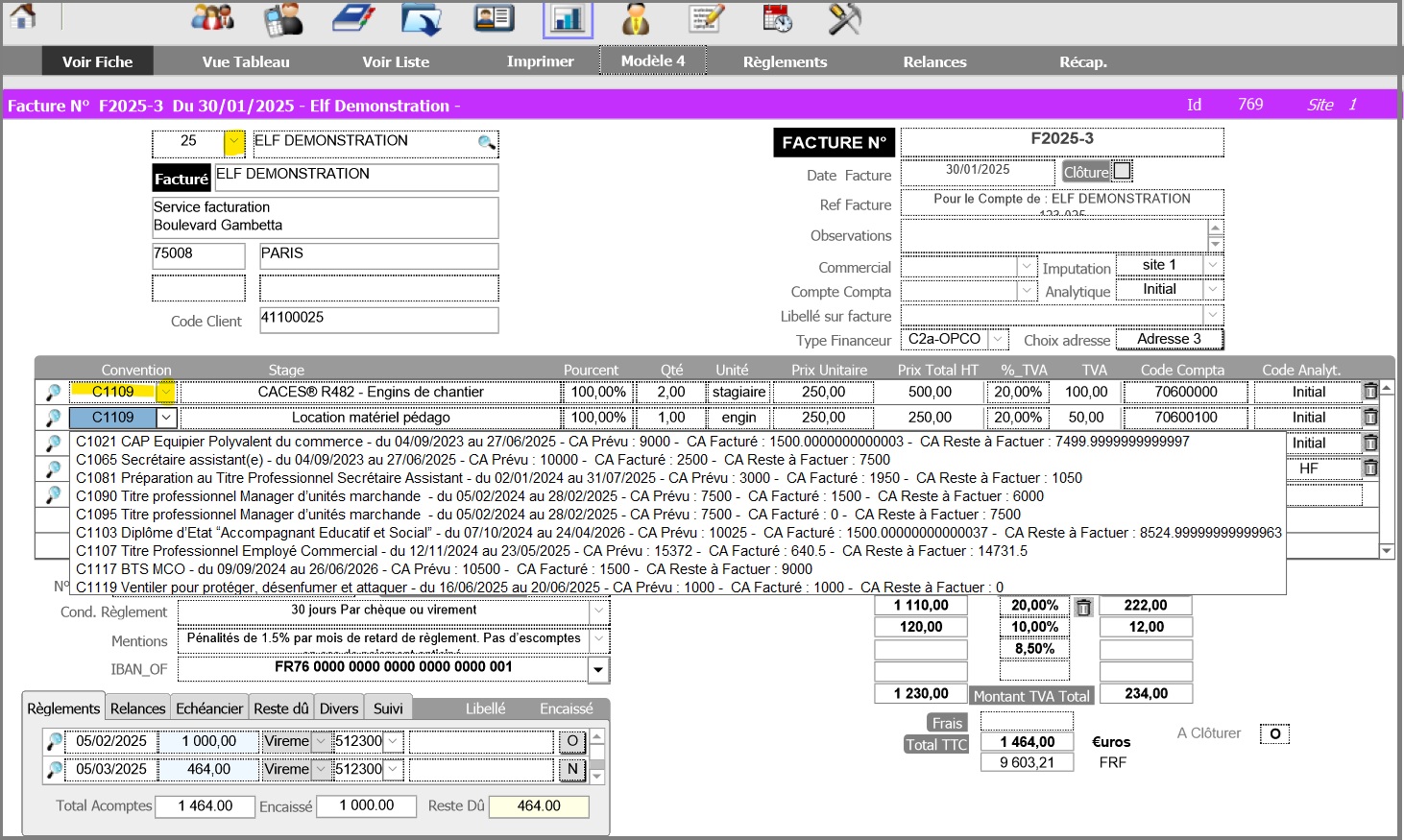Image resolution: width=1404 pixels, height=840 pixels.
Task: Open the Règlements menu item
Action: tap(785, 61)
